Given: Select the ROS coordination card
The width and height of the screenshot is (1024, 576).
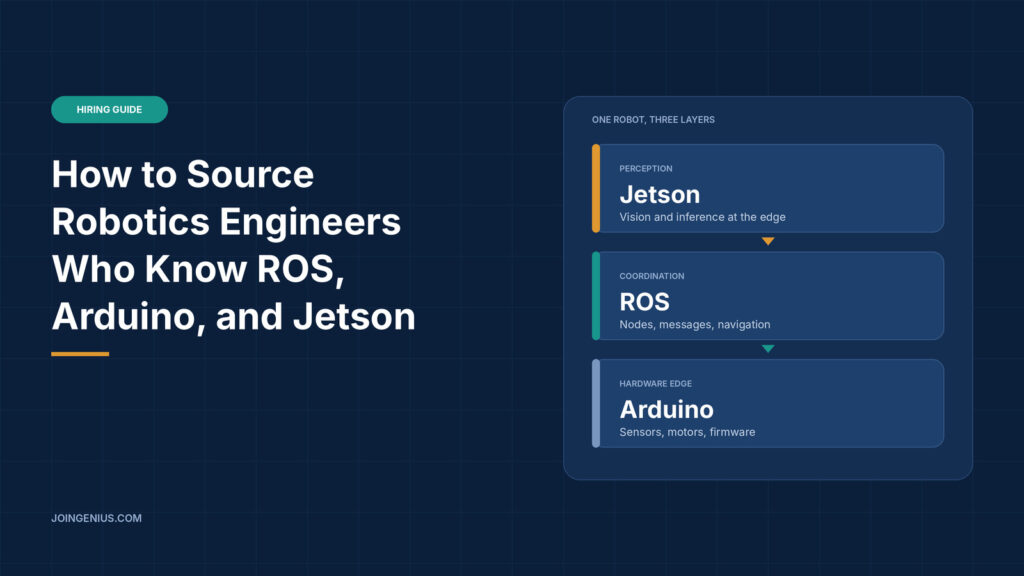Looking at the screenshot, I should [768, 296].
